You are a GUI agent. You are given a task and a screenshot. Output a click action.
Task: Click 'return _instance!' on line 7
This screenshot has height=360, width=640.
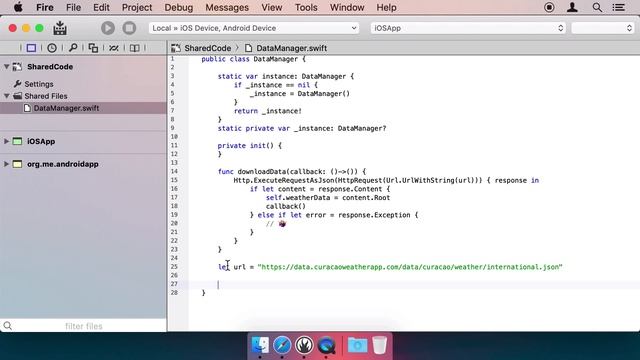268,111
